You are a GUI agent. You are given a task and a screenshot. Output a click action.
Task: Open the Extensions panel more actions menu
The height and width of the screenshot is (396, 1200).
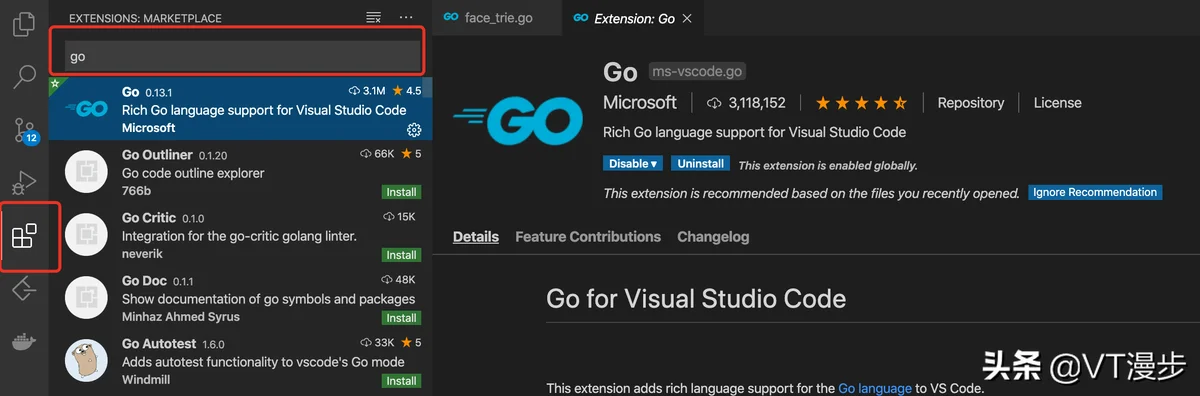tap(405, 18)
